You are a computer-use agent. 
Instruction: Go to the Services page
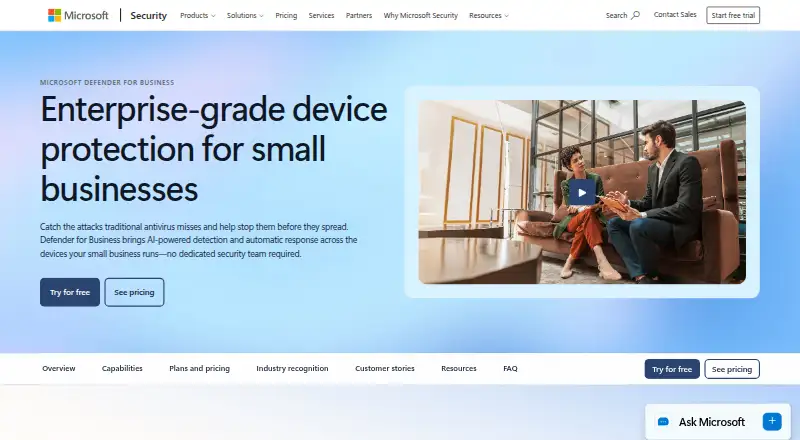coord(321,15)
